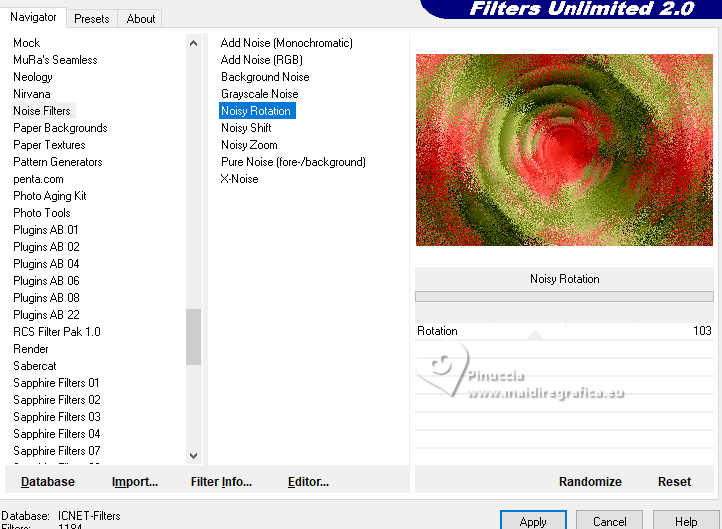Select Plugins AB 06 category
Screen dimensions: 722x529
[46, 281]
